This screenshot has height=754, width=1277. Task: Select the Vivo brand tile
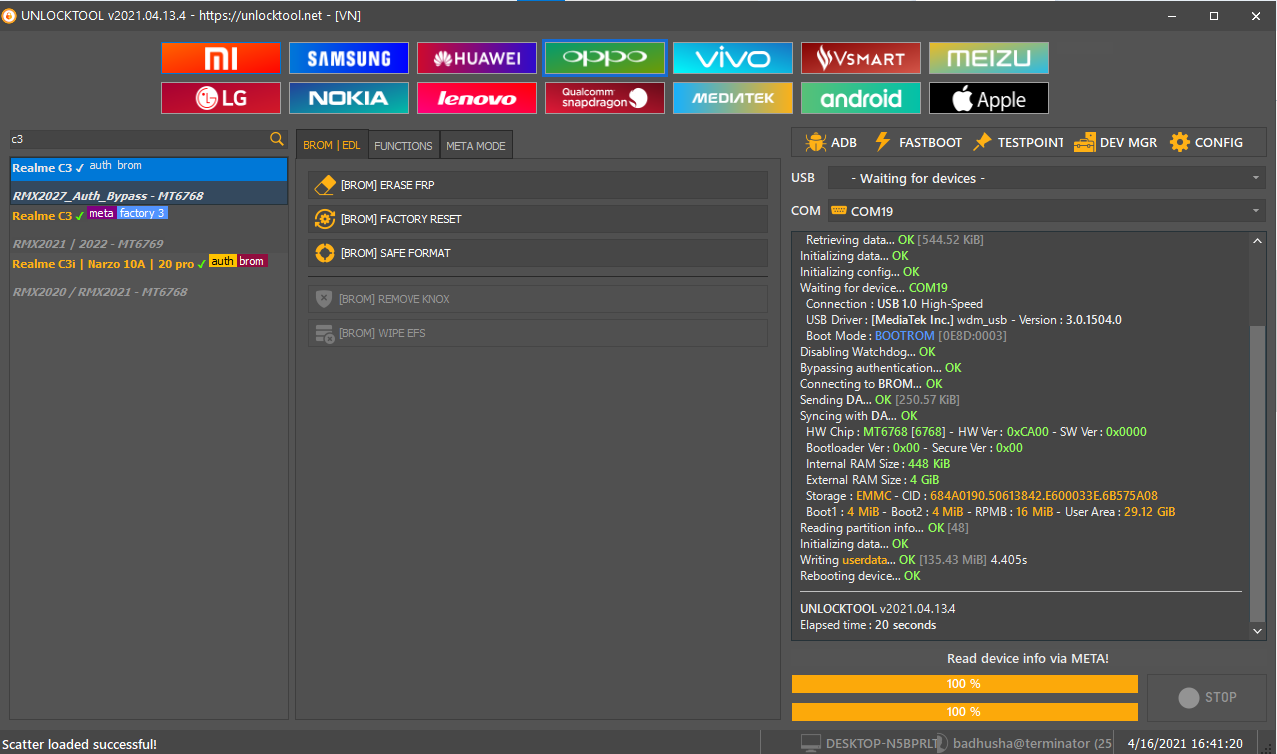(733, 58)
